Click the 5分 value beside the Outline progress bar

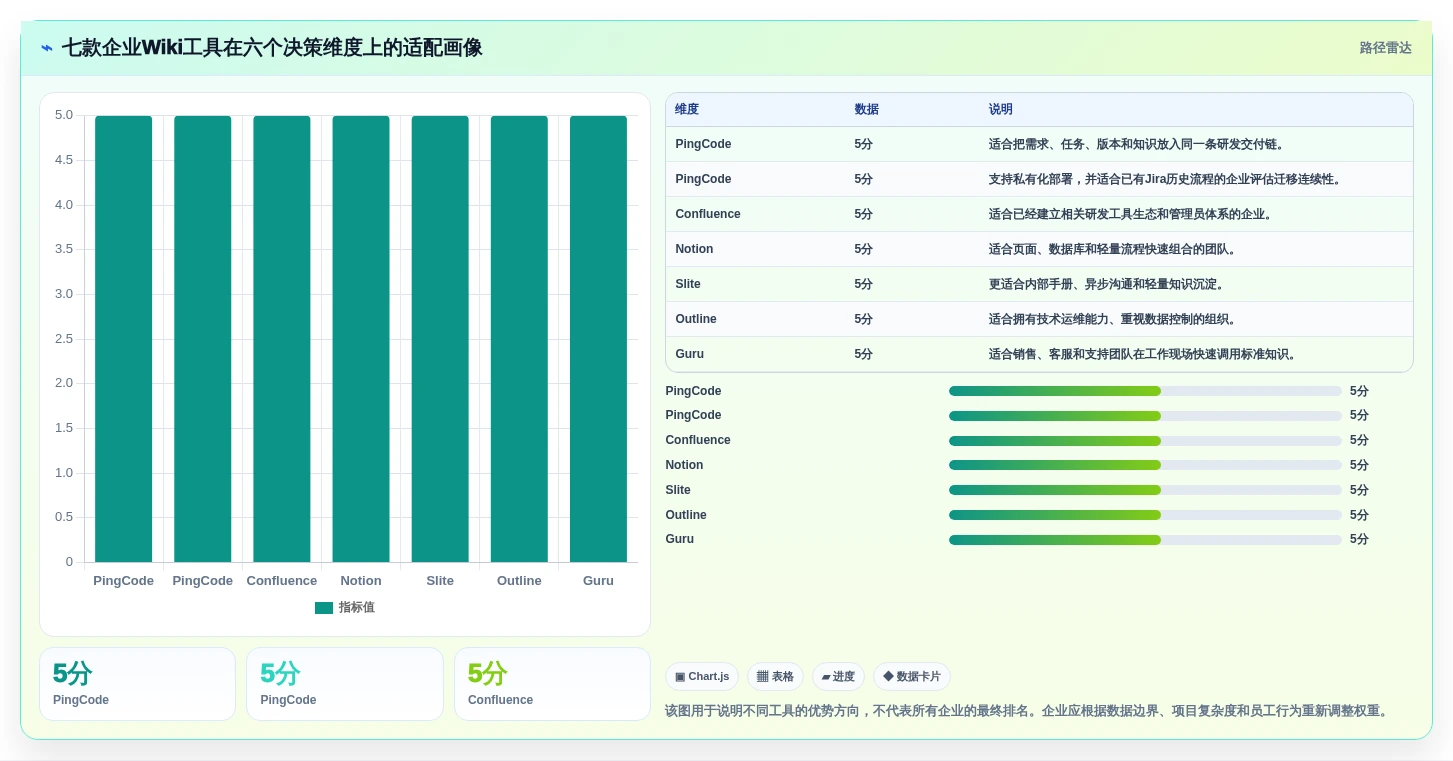click(1359, 515)
